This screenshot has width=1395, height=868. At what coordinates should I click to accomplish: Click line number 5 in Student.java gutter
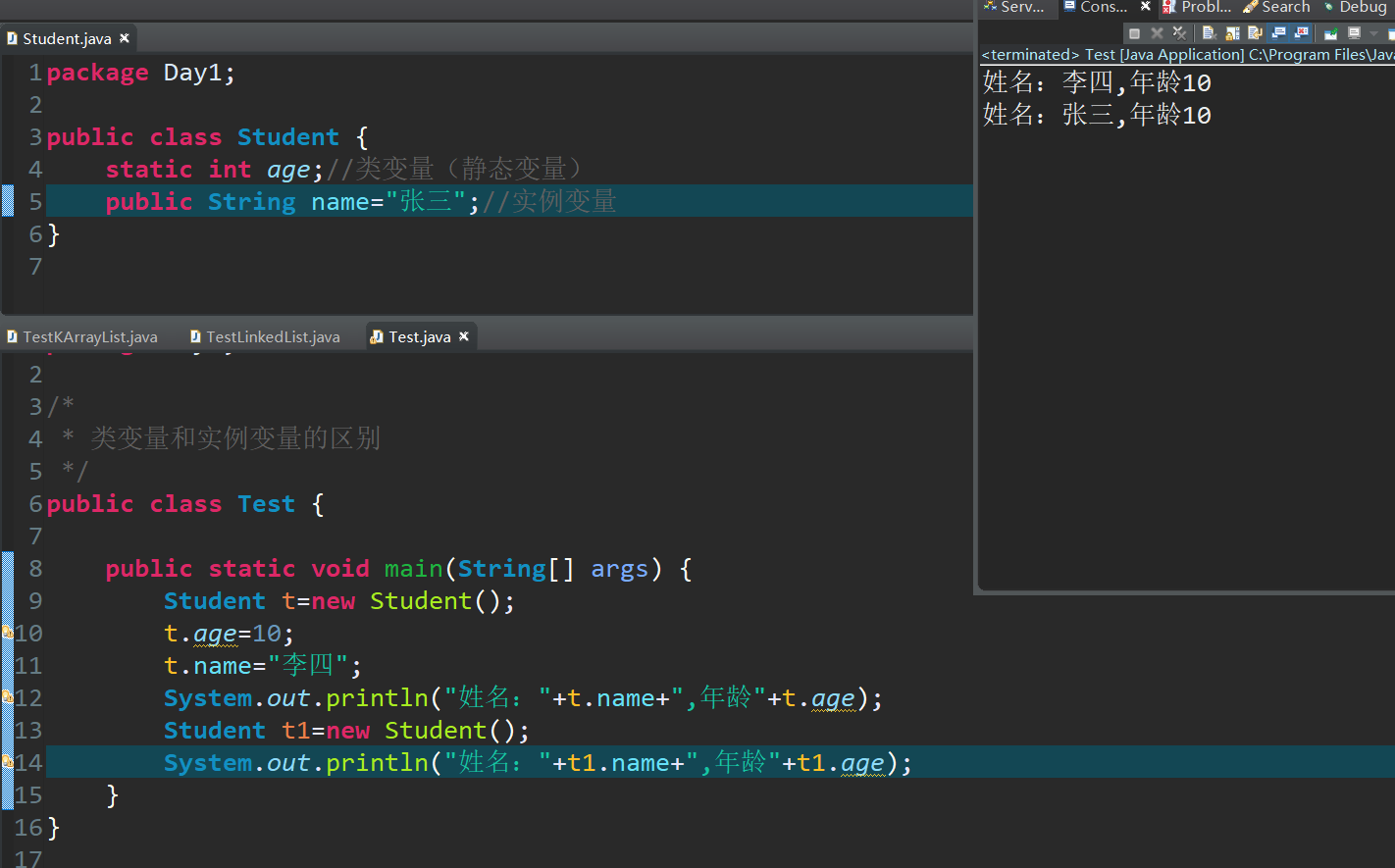(x=35, y=202)
